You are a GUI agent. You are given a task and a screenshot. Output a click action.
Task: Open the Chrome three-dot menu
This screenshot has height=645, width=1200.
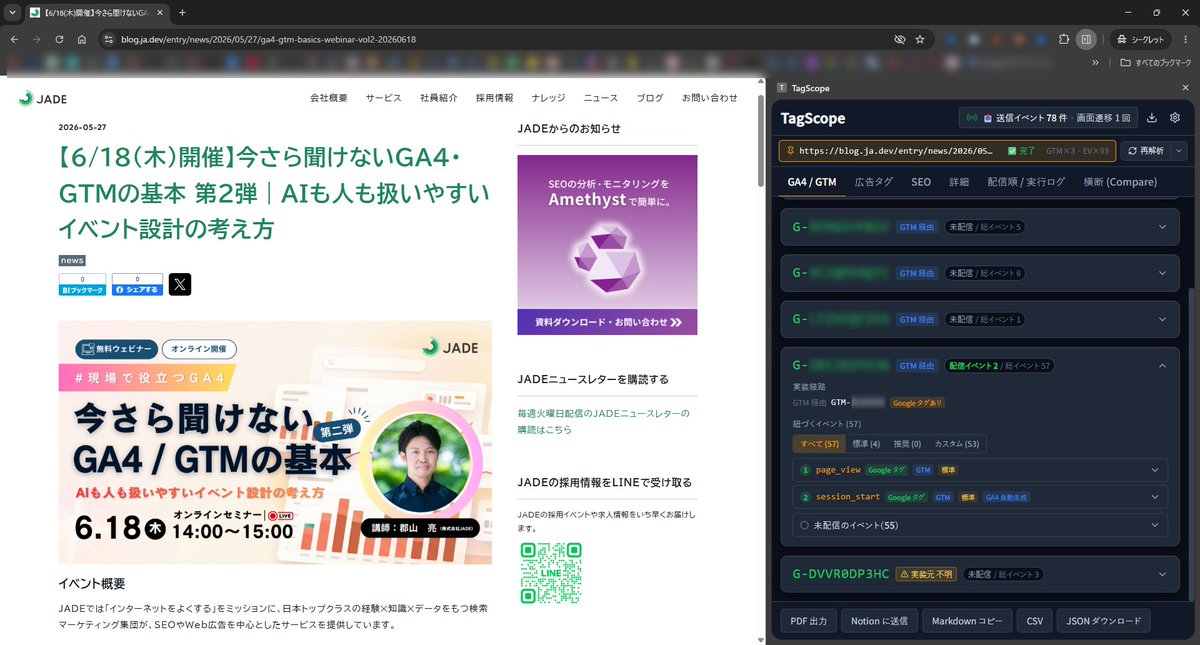click(x=1186, y=39)
